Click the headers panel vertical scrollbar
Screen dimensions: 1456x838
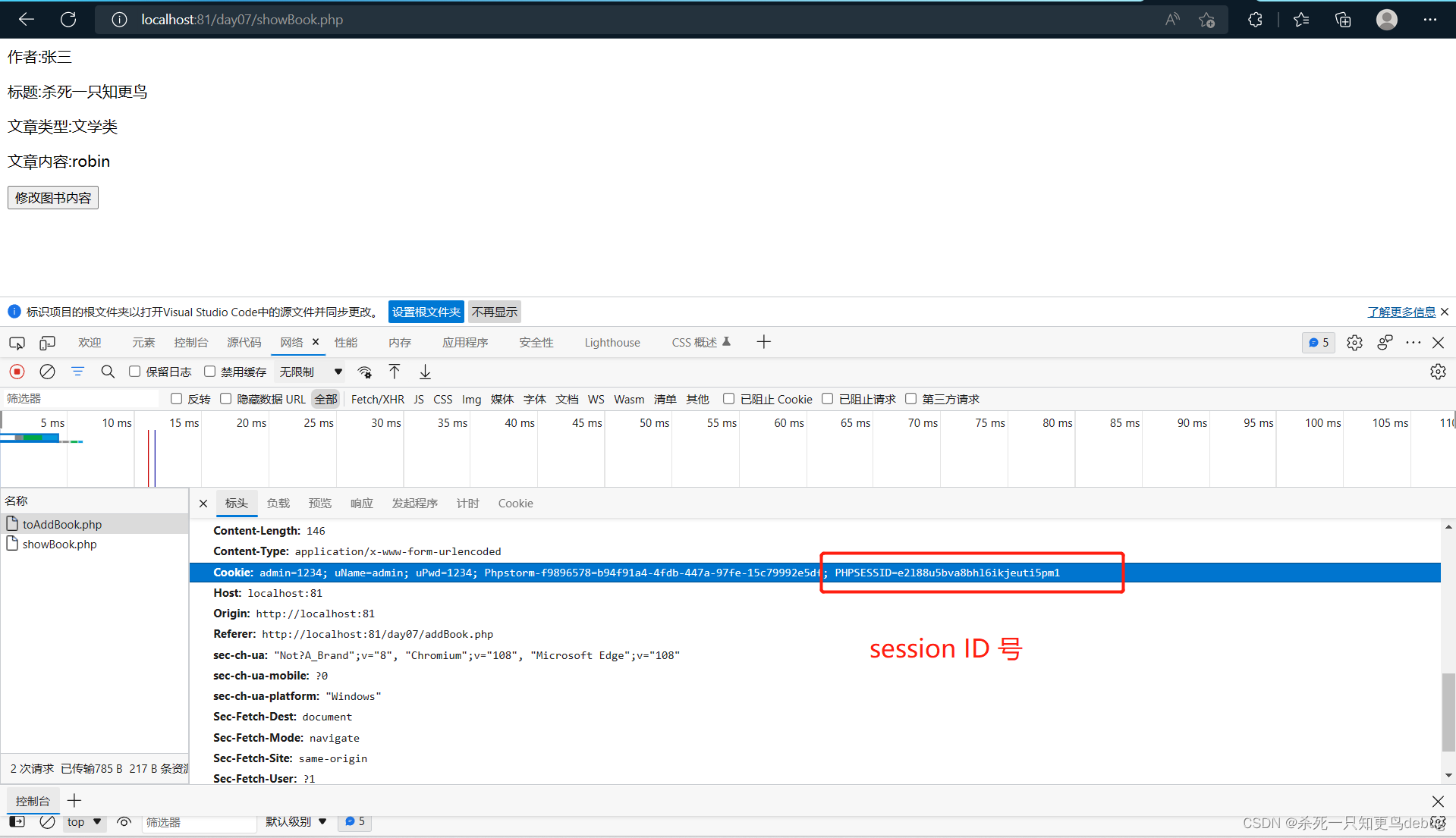(x=1448, y=713)
